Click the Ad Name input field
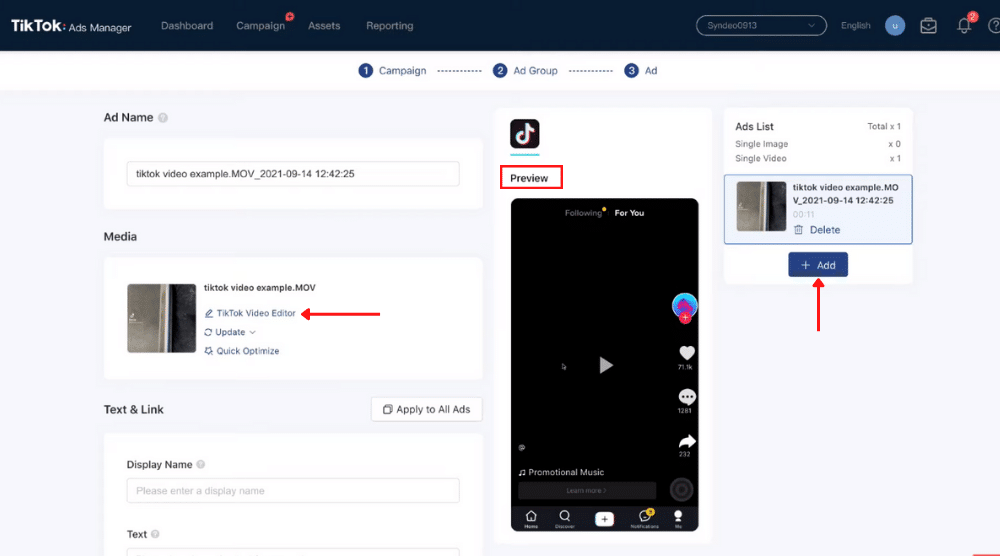 point(293,173)
